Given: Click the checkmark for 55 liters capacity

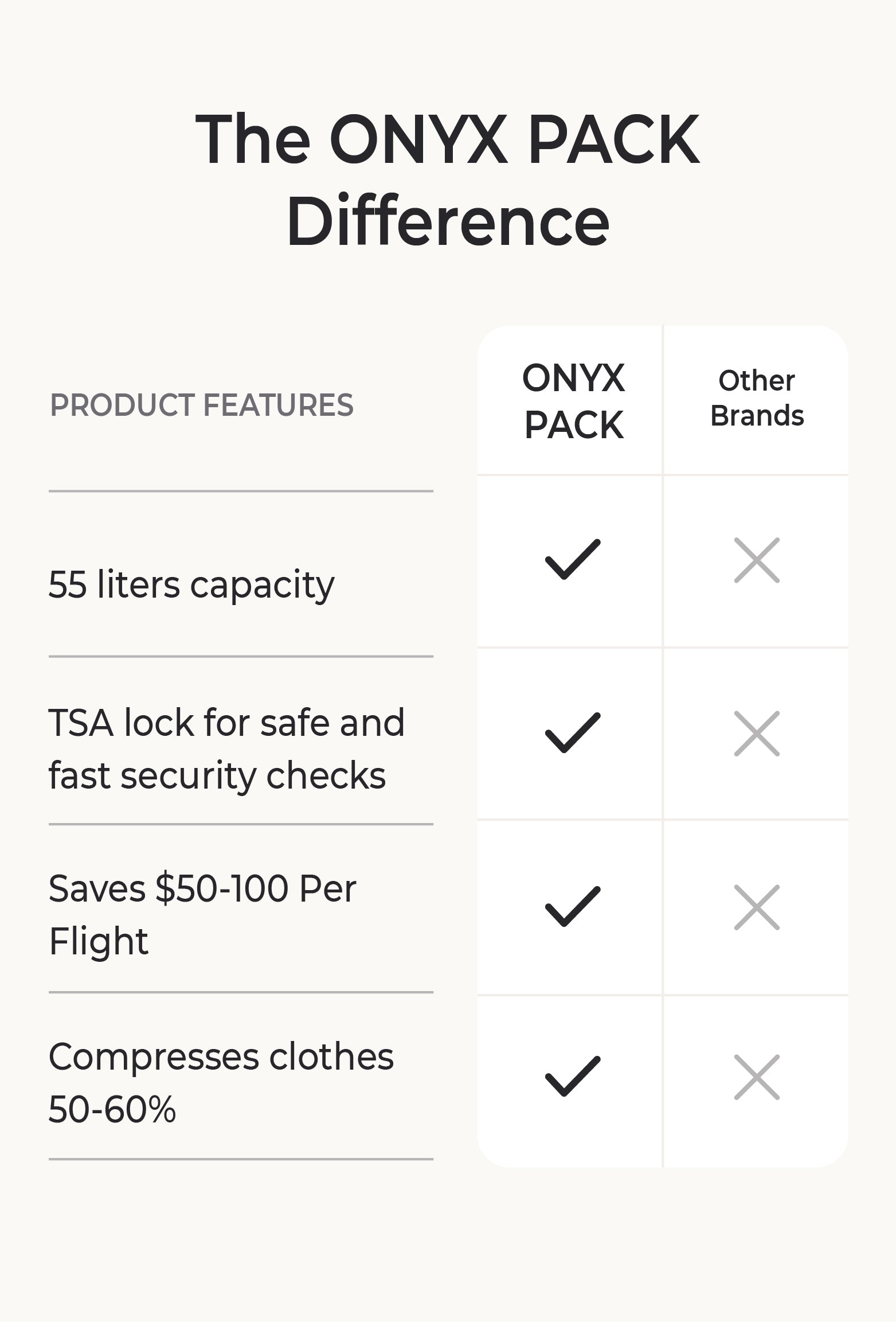Looking at the screenshot, I should [572, 560].
